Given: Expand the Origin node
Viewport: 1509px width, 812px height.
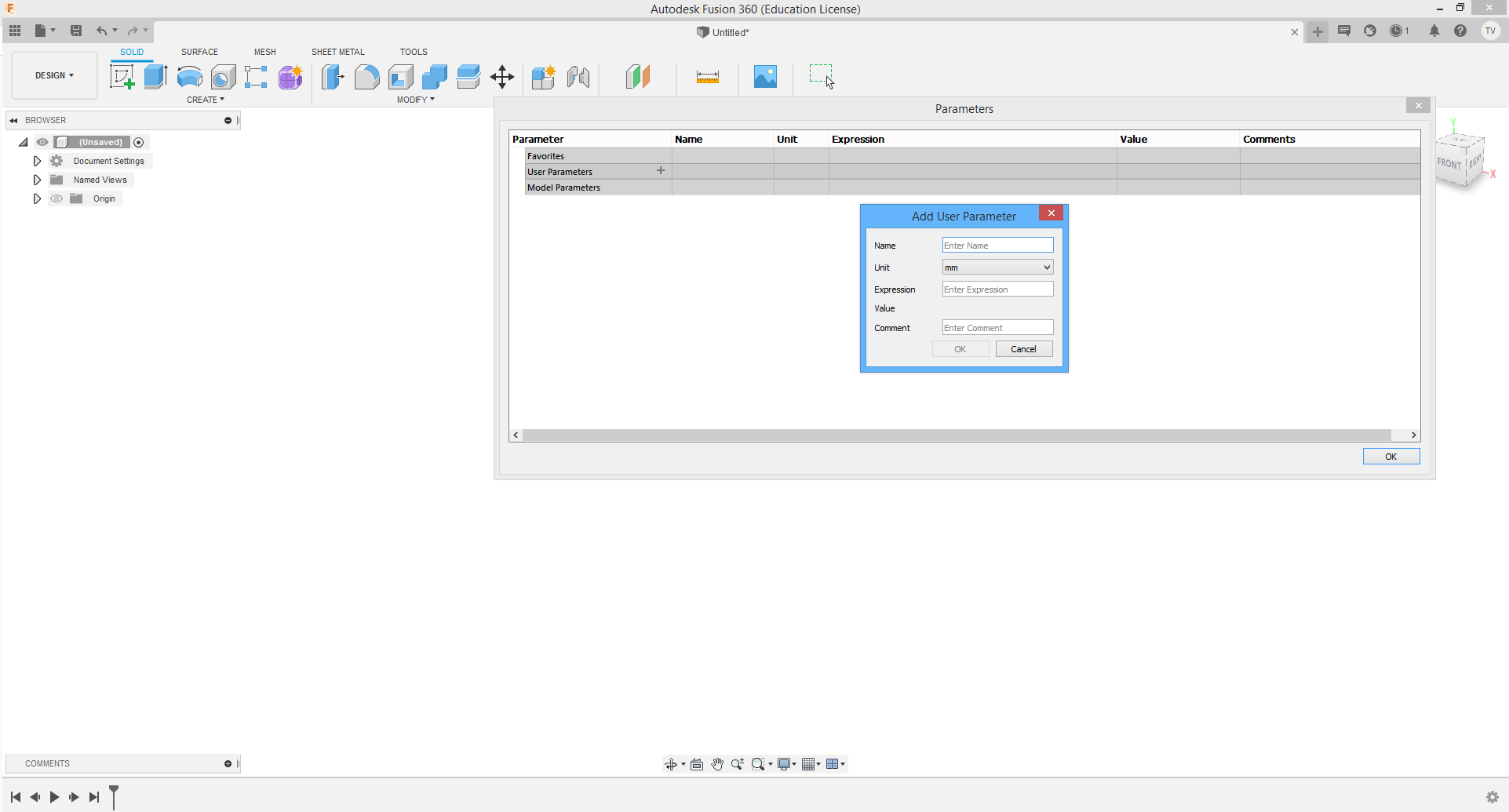Looking at the screenshot, I should click(x=37, y=198).
